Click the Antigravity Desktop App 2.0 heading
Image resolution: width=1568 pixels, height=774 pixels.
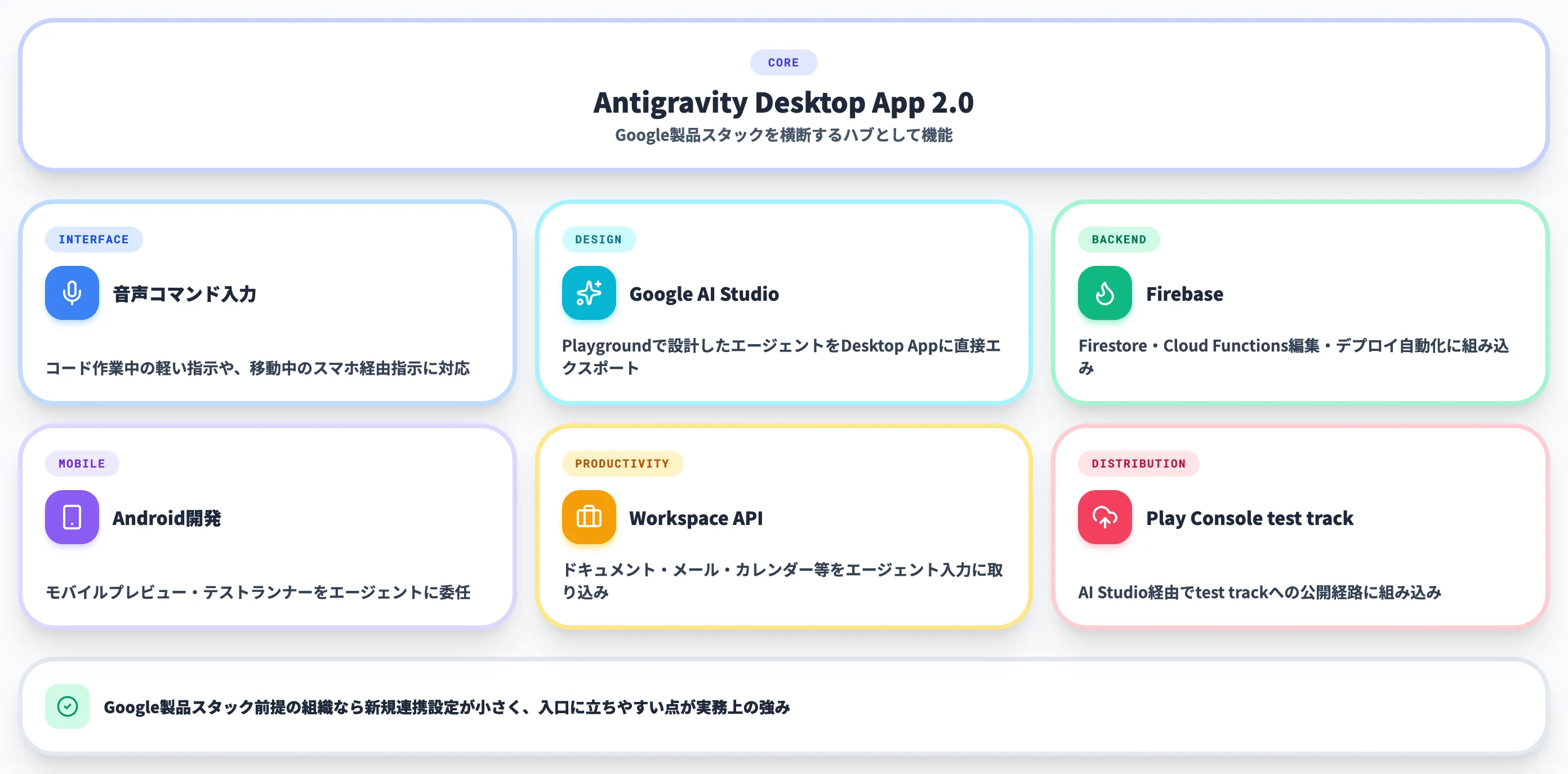pos(783,103)
